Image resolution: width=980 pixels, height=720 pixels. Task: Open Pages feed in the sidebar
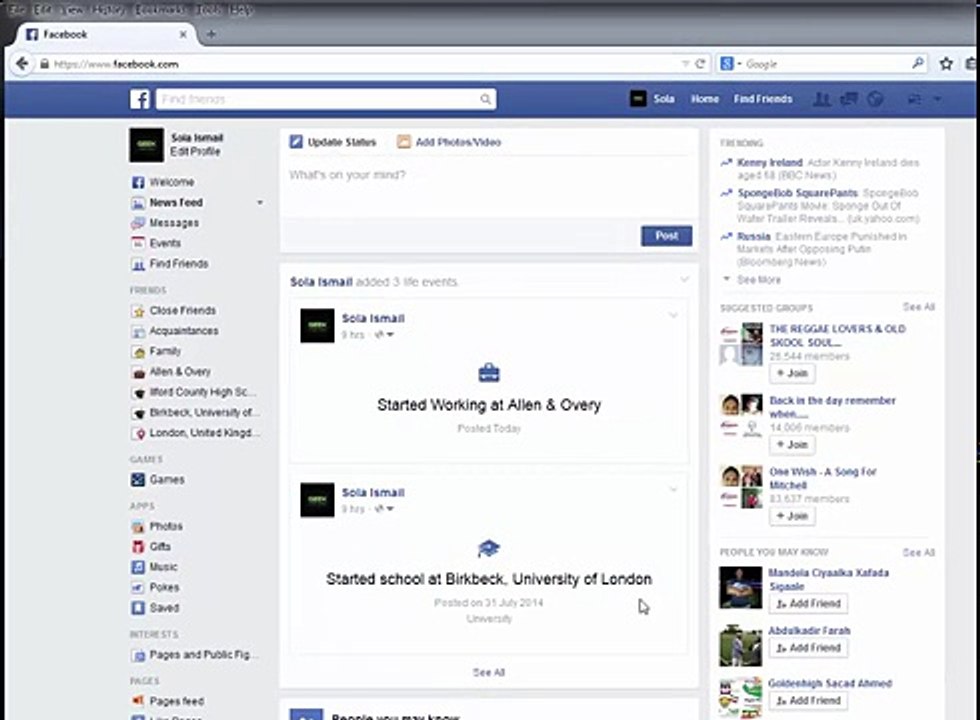pos(168,701)
